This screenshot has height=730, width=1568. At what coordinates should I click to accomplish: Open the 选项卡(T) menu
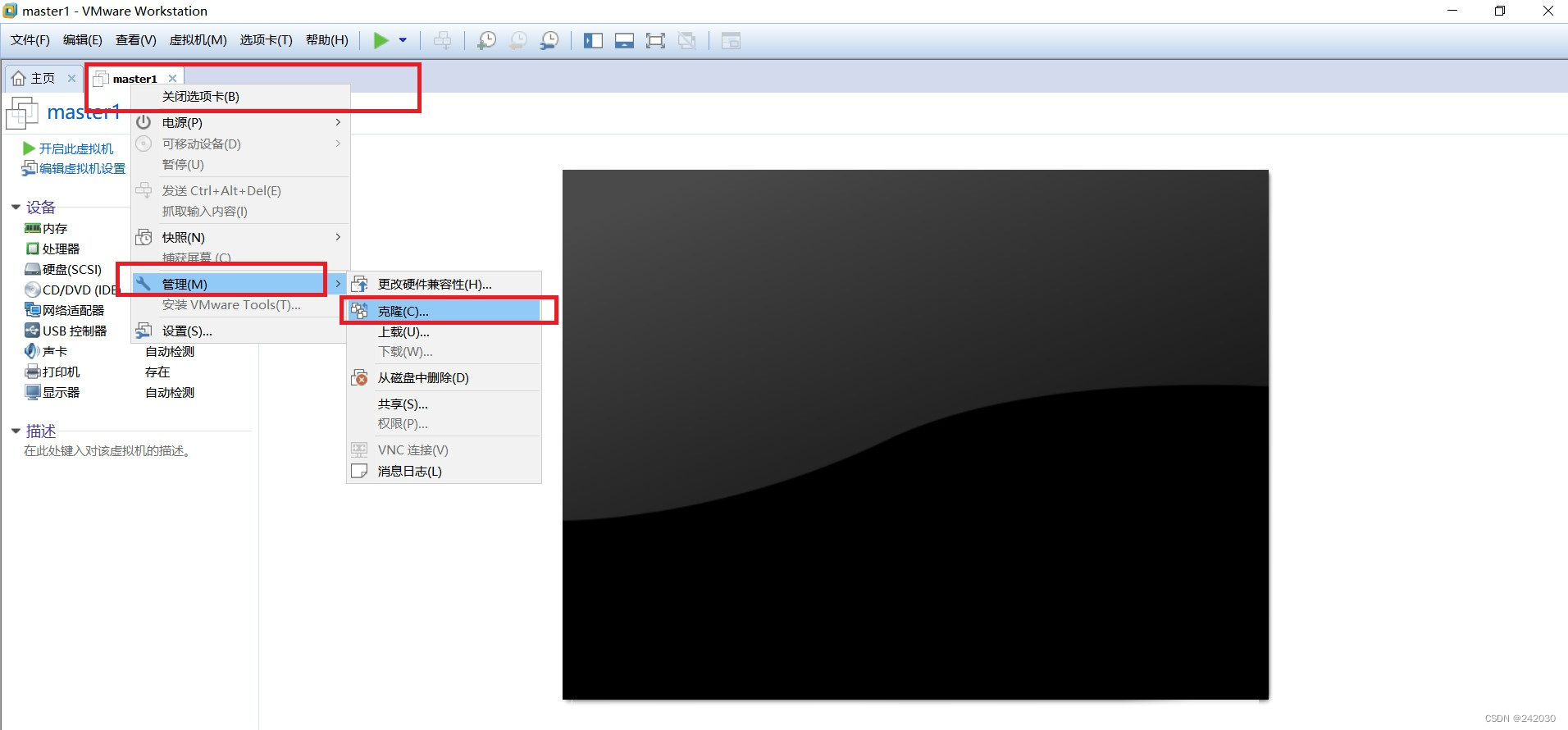click(267, 40)
